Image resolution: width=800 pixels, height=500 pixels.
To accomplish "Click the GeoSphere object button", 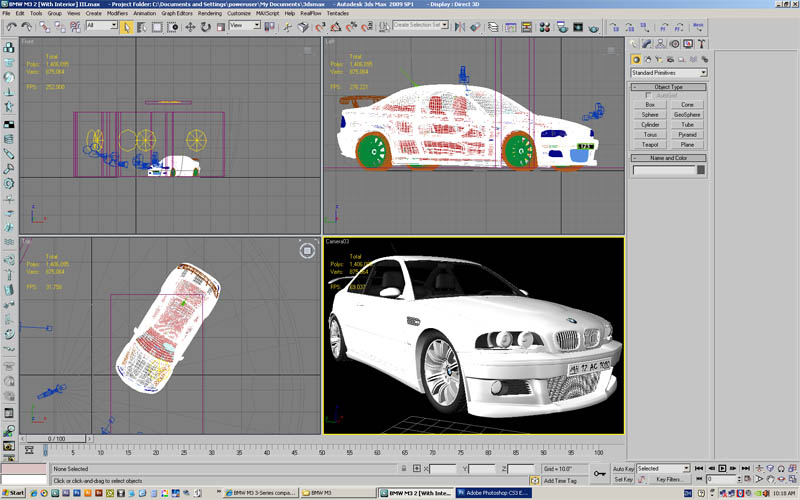I will coord(687,115).
